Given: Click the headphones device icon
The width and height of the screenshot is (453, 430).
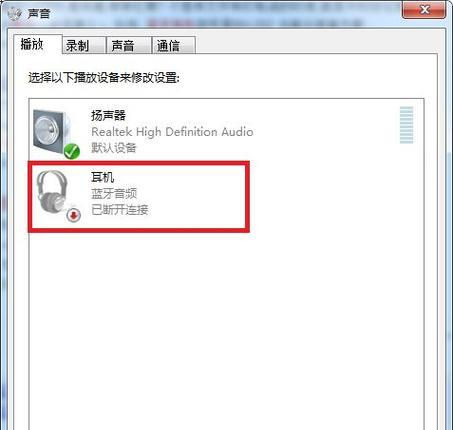Looking at the screenshot, I should click(x=54, y=194).
